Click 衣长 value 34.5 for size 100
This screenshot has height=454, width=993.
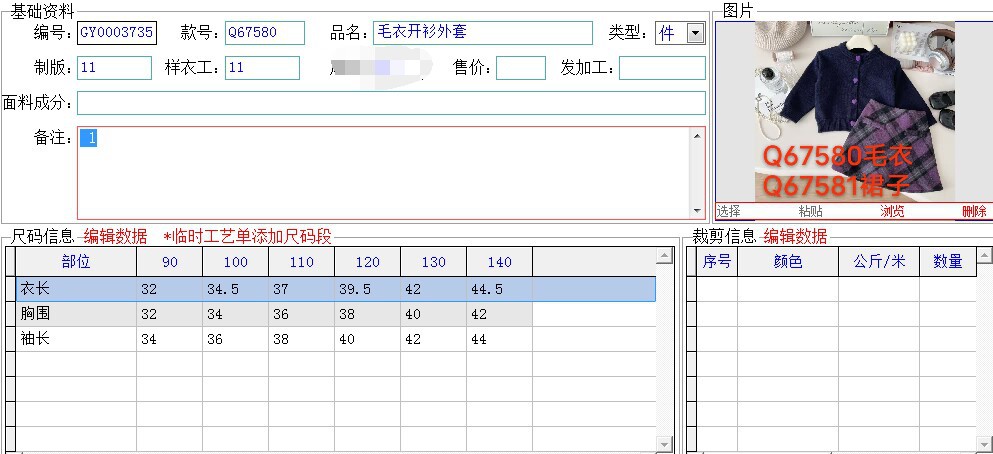(x=236, y=289)
